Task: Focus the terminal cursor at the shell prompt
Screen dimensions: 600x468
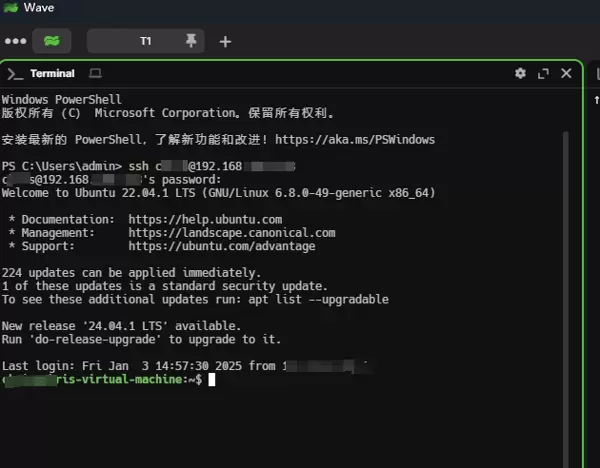Action: pyautogui.click(x=212, y=380)
